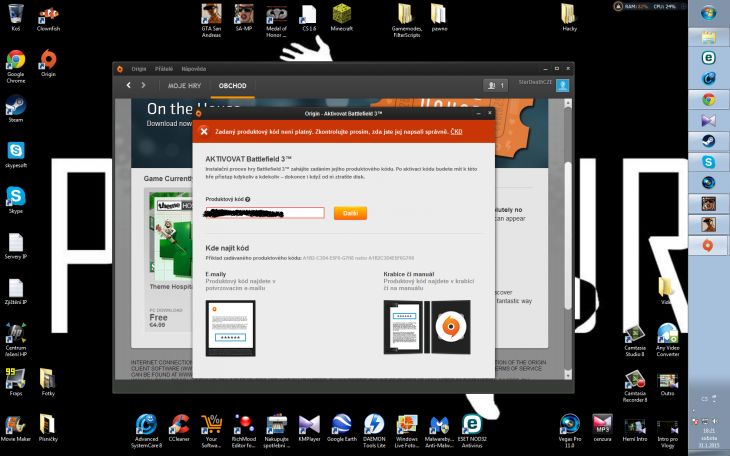730x456 pixels.
Task: Click the Theme Hospital game cover thumbnail
Action: pos(170,235)
